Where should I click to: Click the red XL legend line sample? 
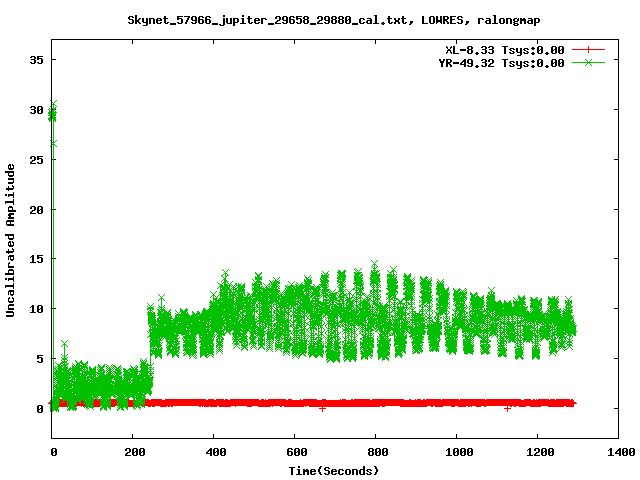(x=588, y=50)
